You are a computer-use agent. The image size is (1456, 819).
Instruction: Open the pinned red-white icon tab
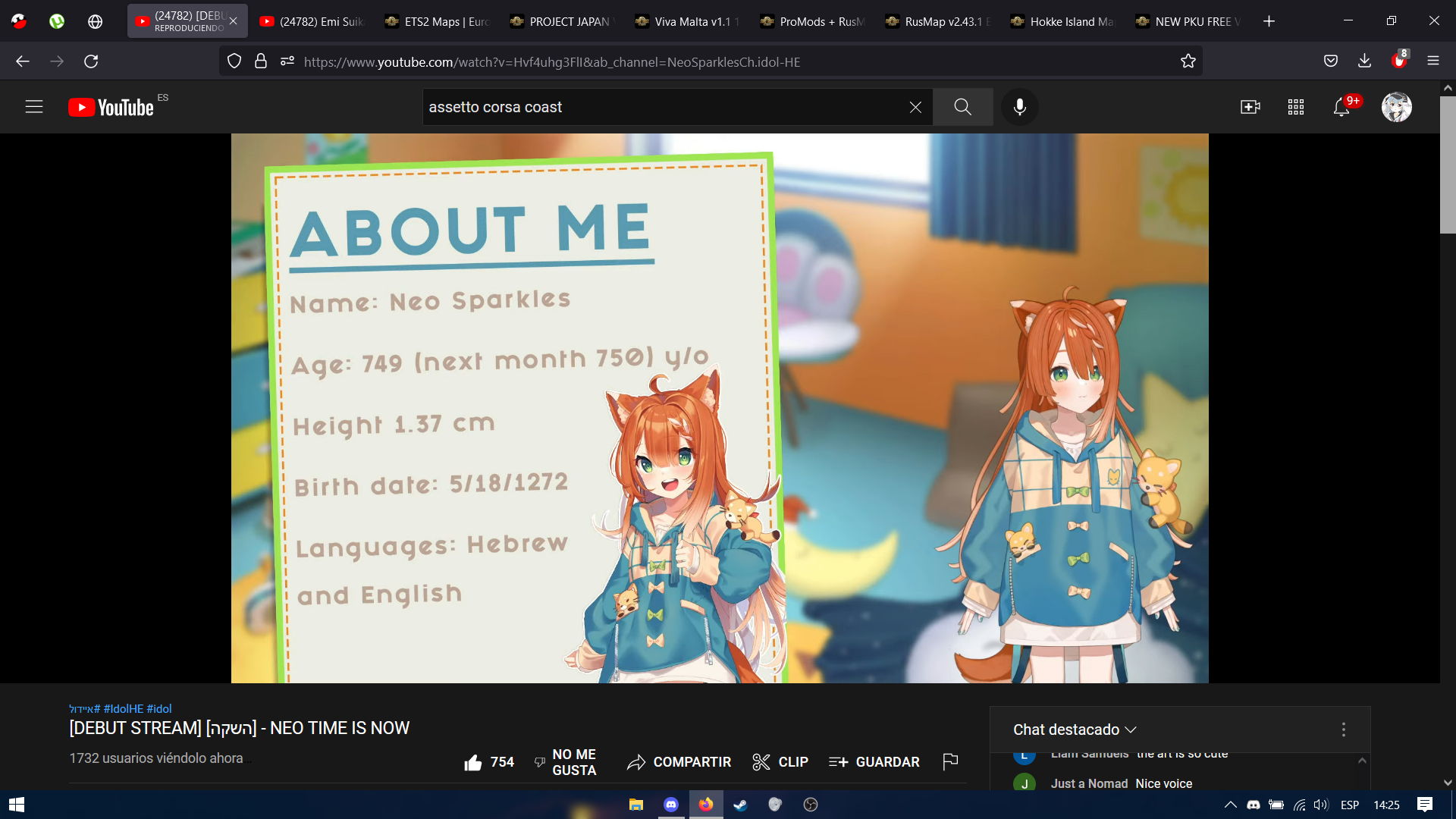pos(19,21)
